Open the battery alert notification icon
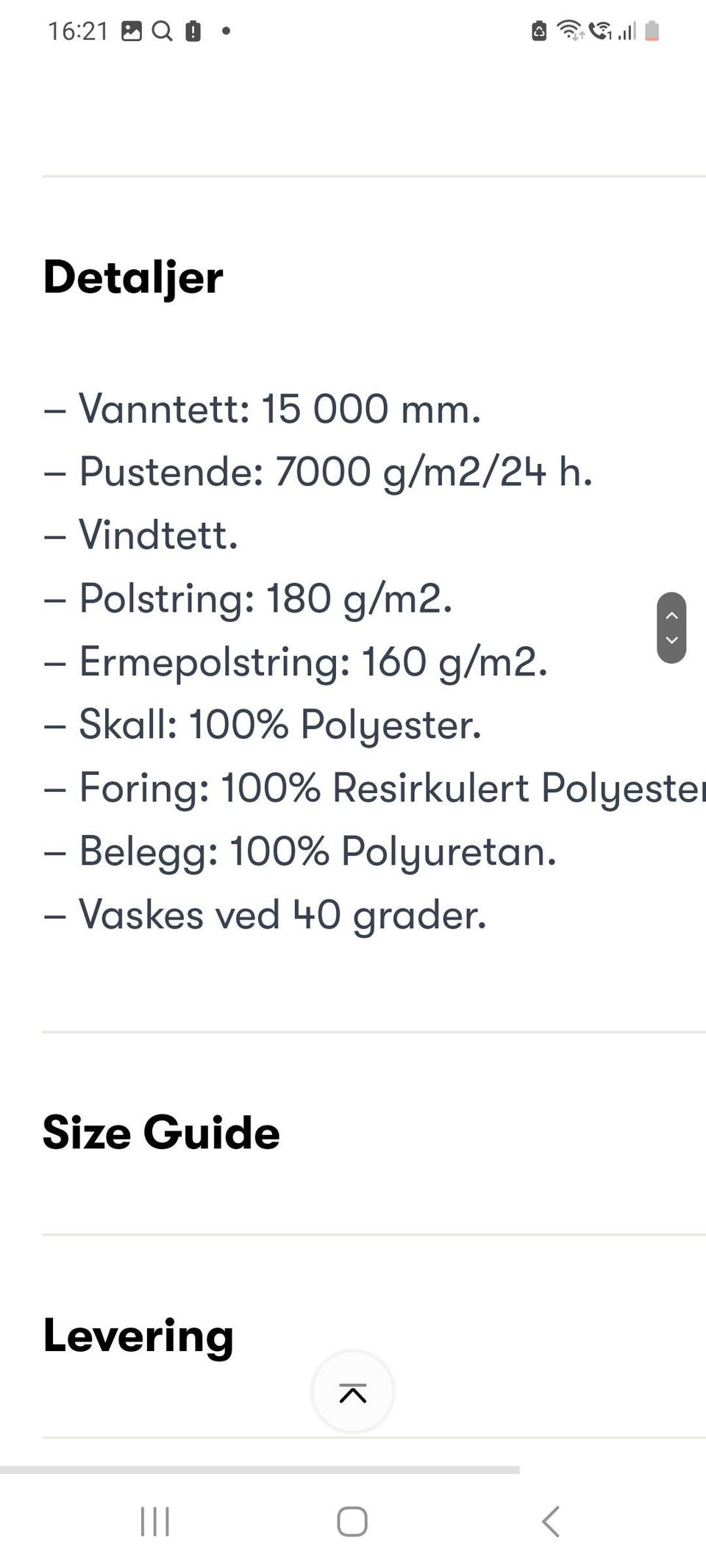This screenshot has width=706, height=1568. coord(193,30)
